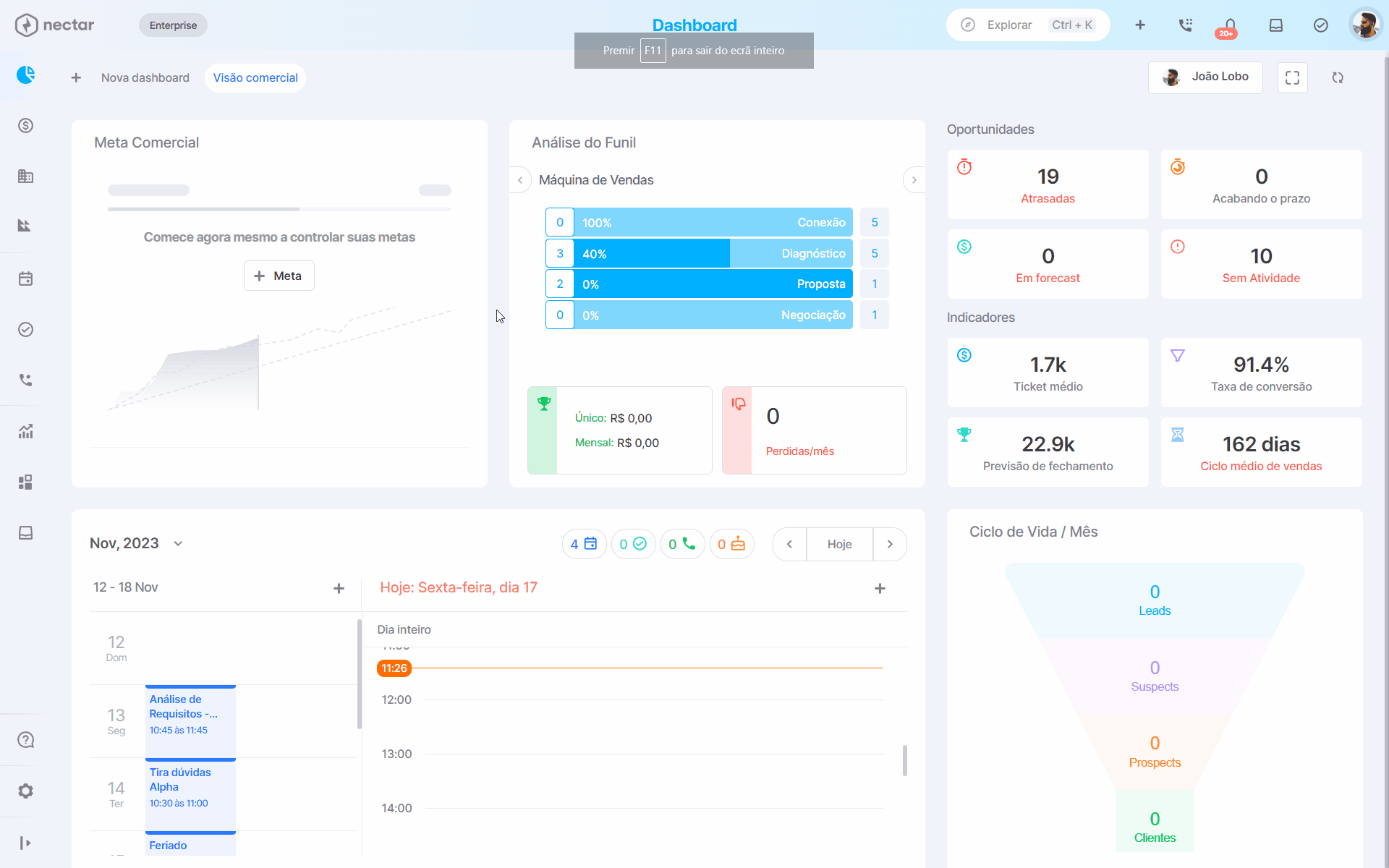Open Análise de Requisitos calendar event
Viewport: 1389px width, 868px height.
(x=191, y=720)
